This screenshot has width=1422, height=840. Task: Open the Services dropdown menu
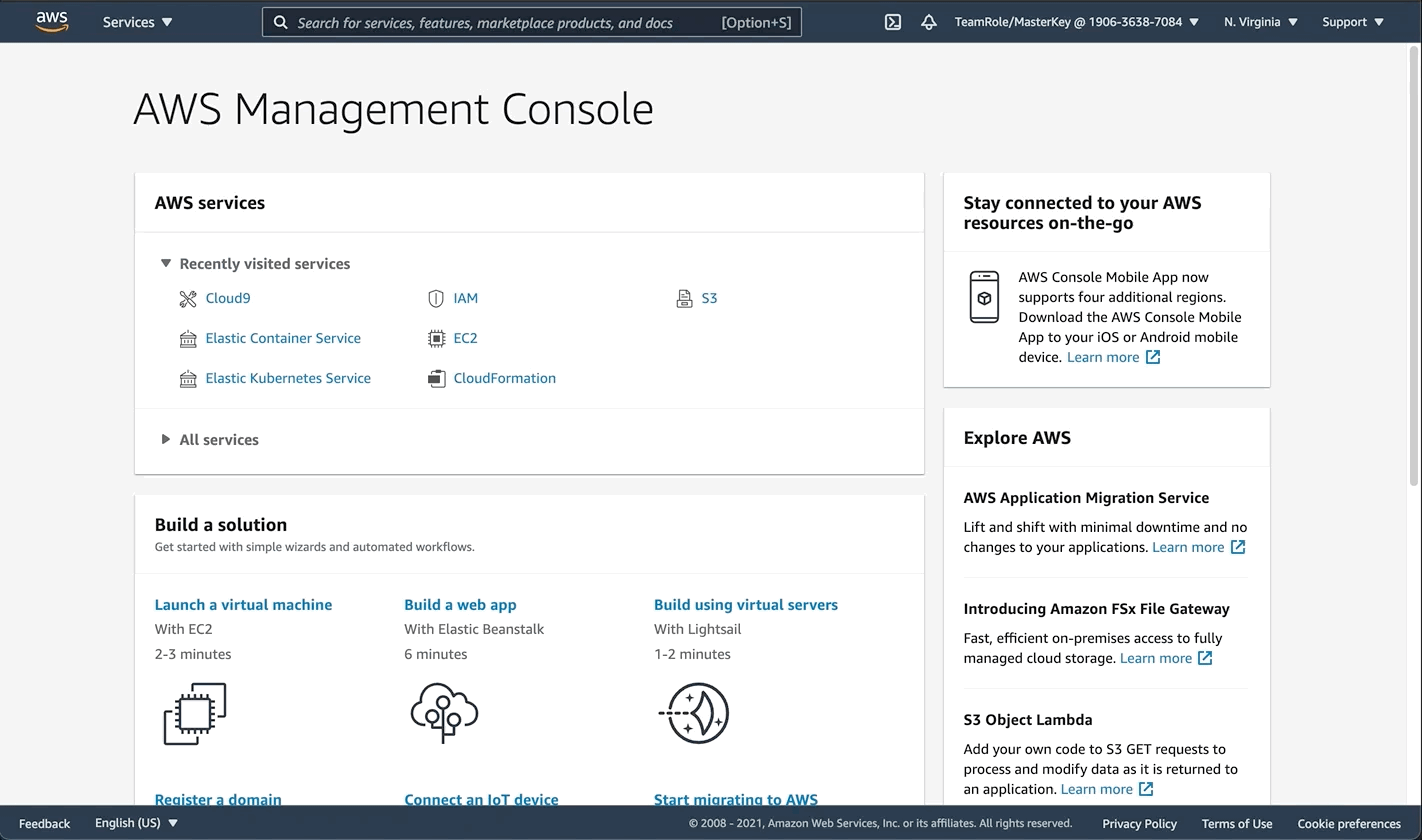pyautogui.click(x=138, y=22)
